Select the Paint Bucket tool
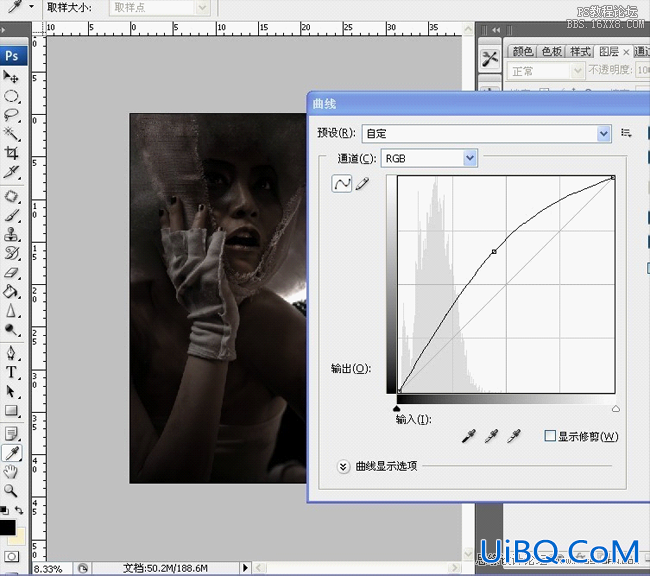 coord(11,292)
